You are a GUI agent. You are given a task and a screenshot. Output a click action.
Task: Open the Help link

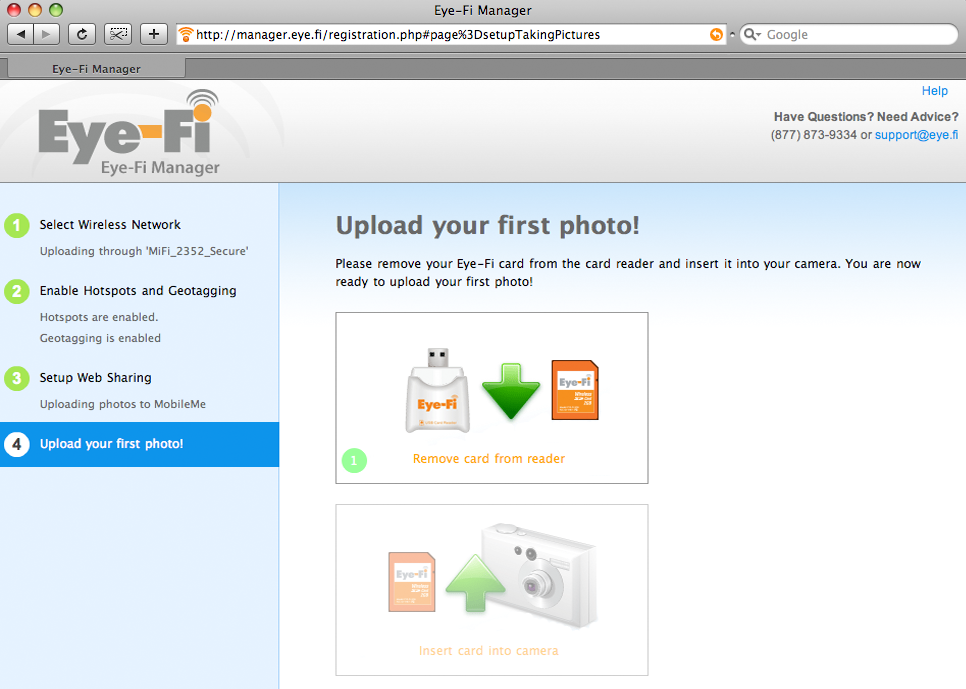(935, 91)
